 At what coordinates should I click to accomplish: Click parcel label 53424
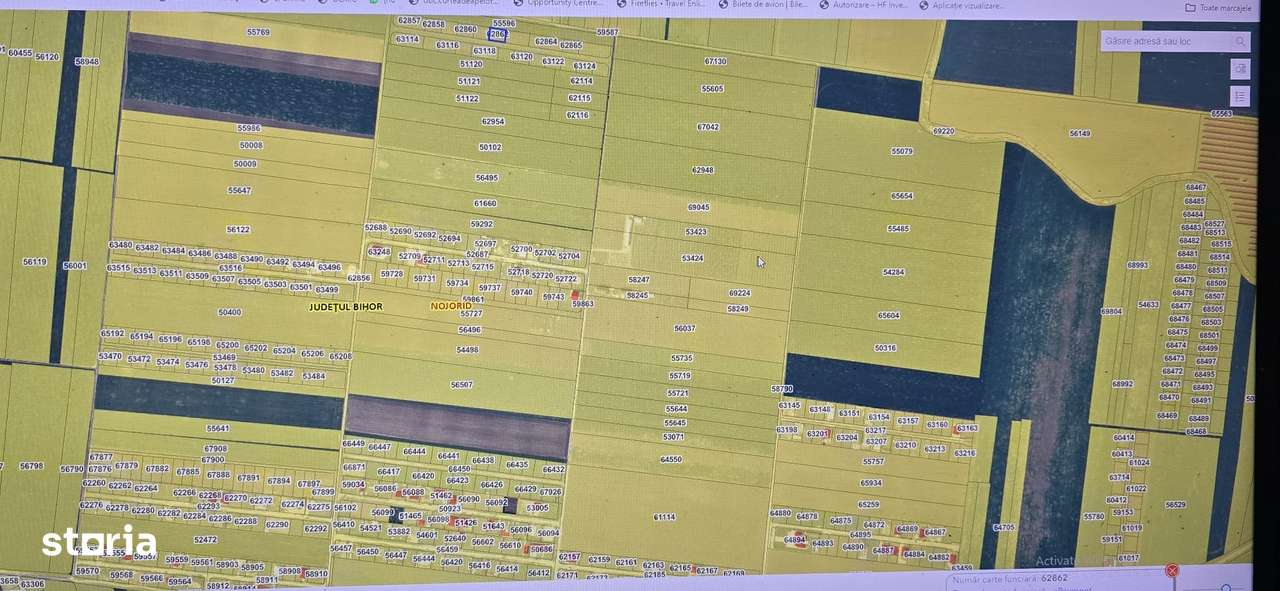[692, 258]
